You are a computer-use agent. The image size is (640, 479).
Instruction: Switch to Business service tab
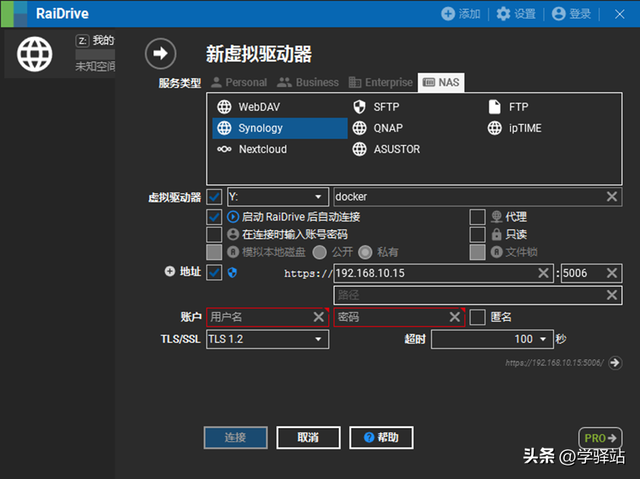[308, 82]
